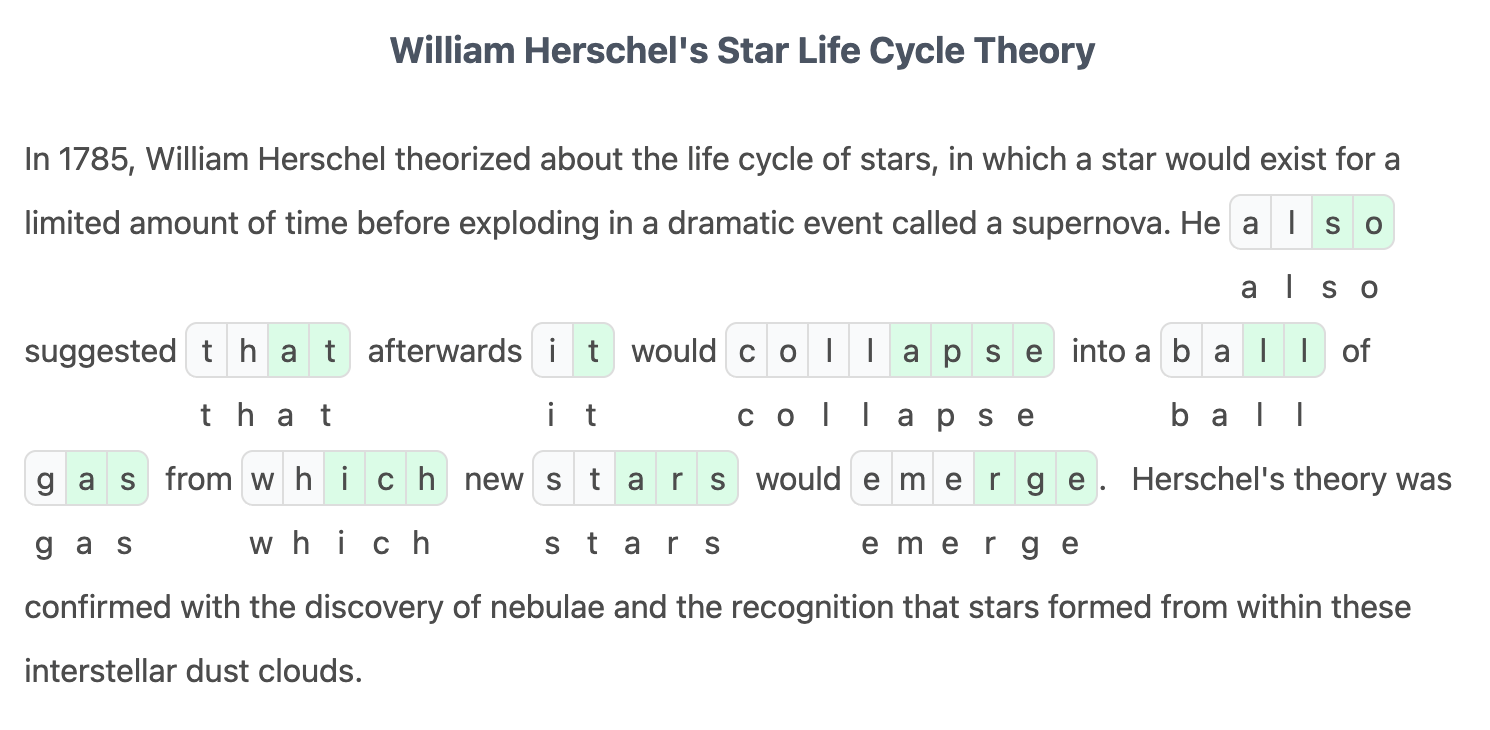Focus the 'h' box in 'that'
Screen dimensions: 1490x730
(247, 351)
